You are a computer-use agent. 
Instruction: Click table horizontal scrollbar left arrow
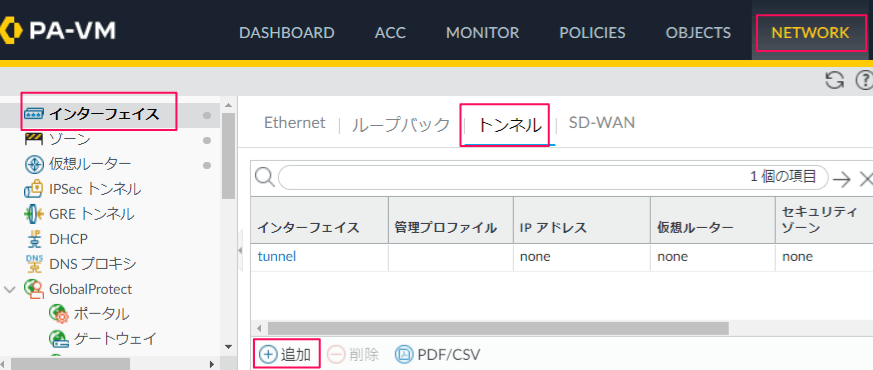pyautogui.click(x=259, y=328)
